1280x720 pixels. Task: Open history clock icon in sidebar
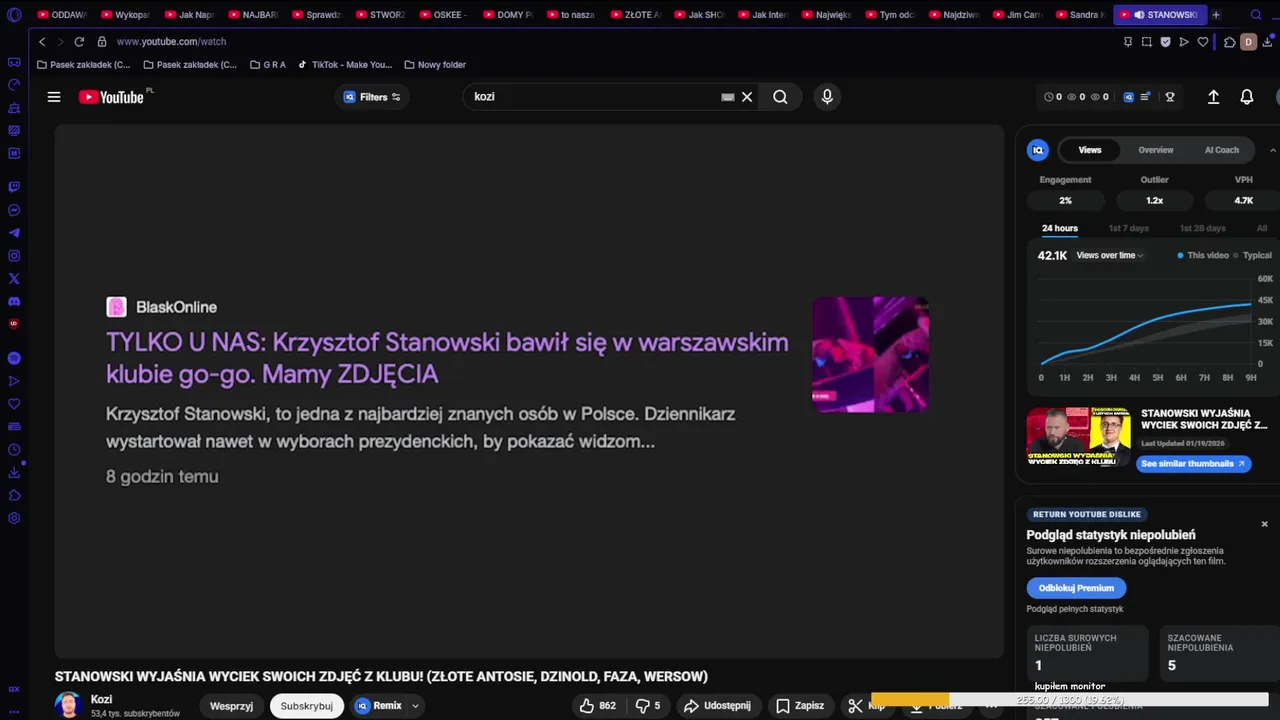[x=14, y=450]
